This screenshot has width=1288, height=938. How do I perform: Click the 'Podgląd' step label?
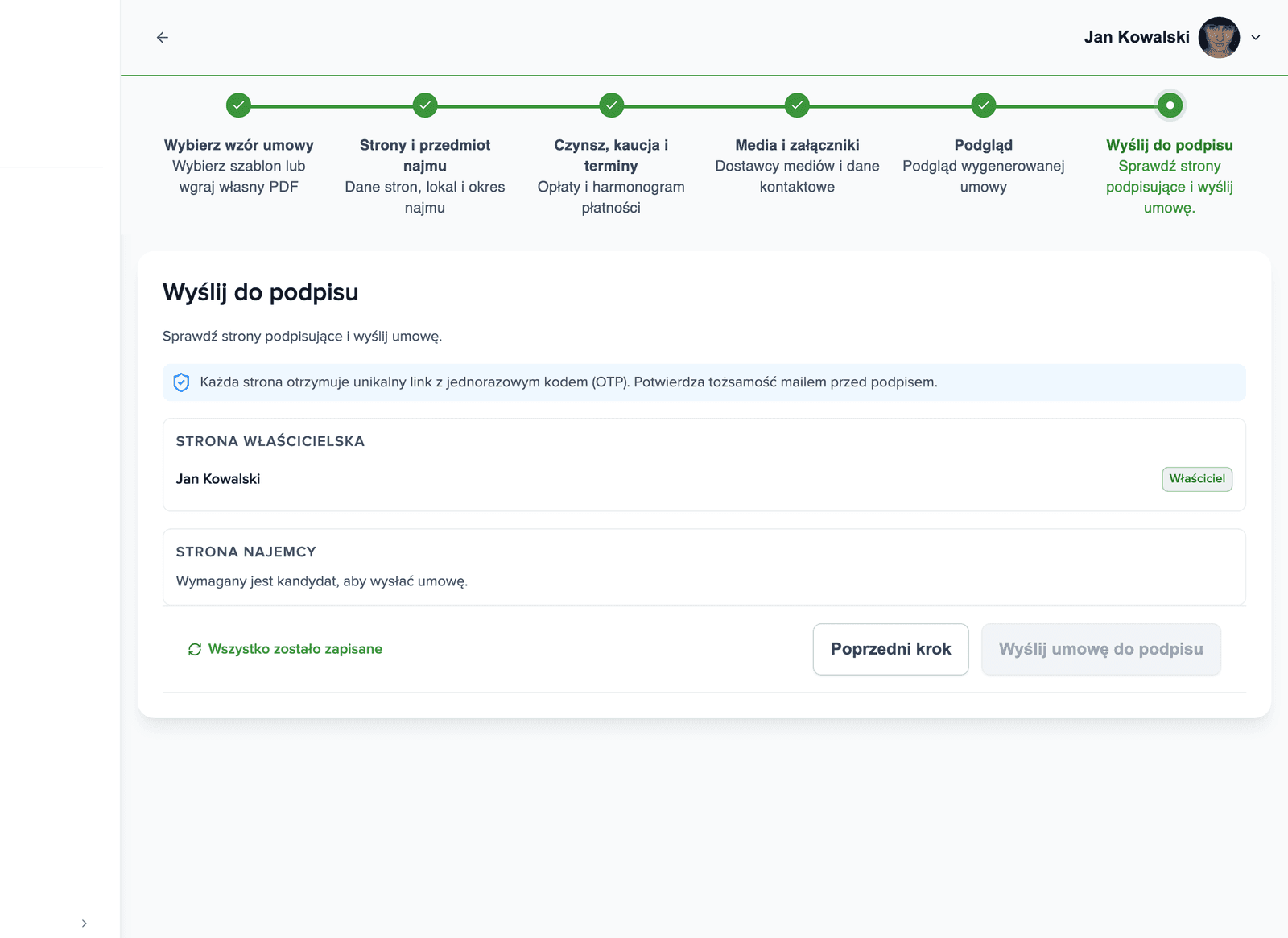(x=984, y=145)
